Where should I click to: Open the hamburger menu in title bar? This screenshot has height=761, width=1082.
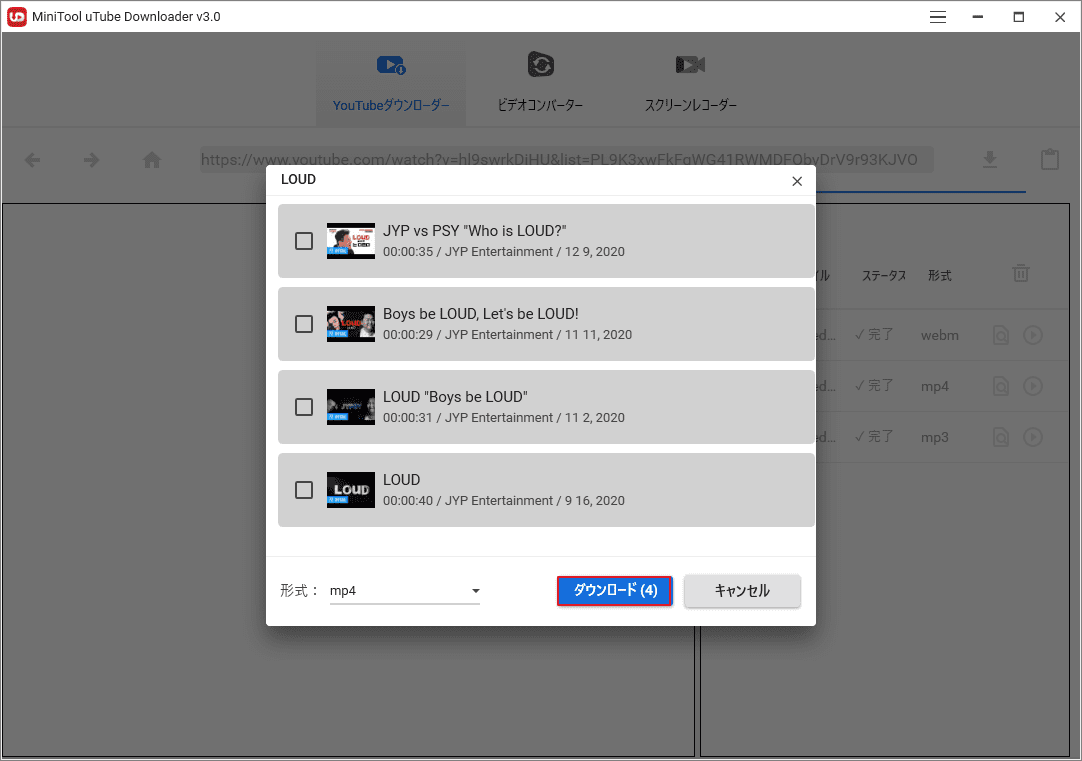coord(938,17)
